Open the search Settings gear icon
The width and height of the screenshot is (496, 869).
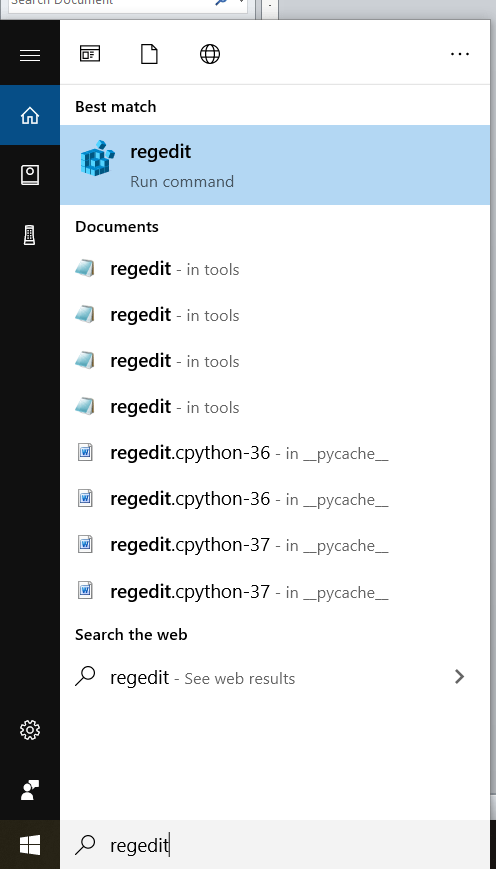click(x=30, y=730)
